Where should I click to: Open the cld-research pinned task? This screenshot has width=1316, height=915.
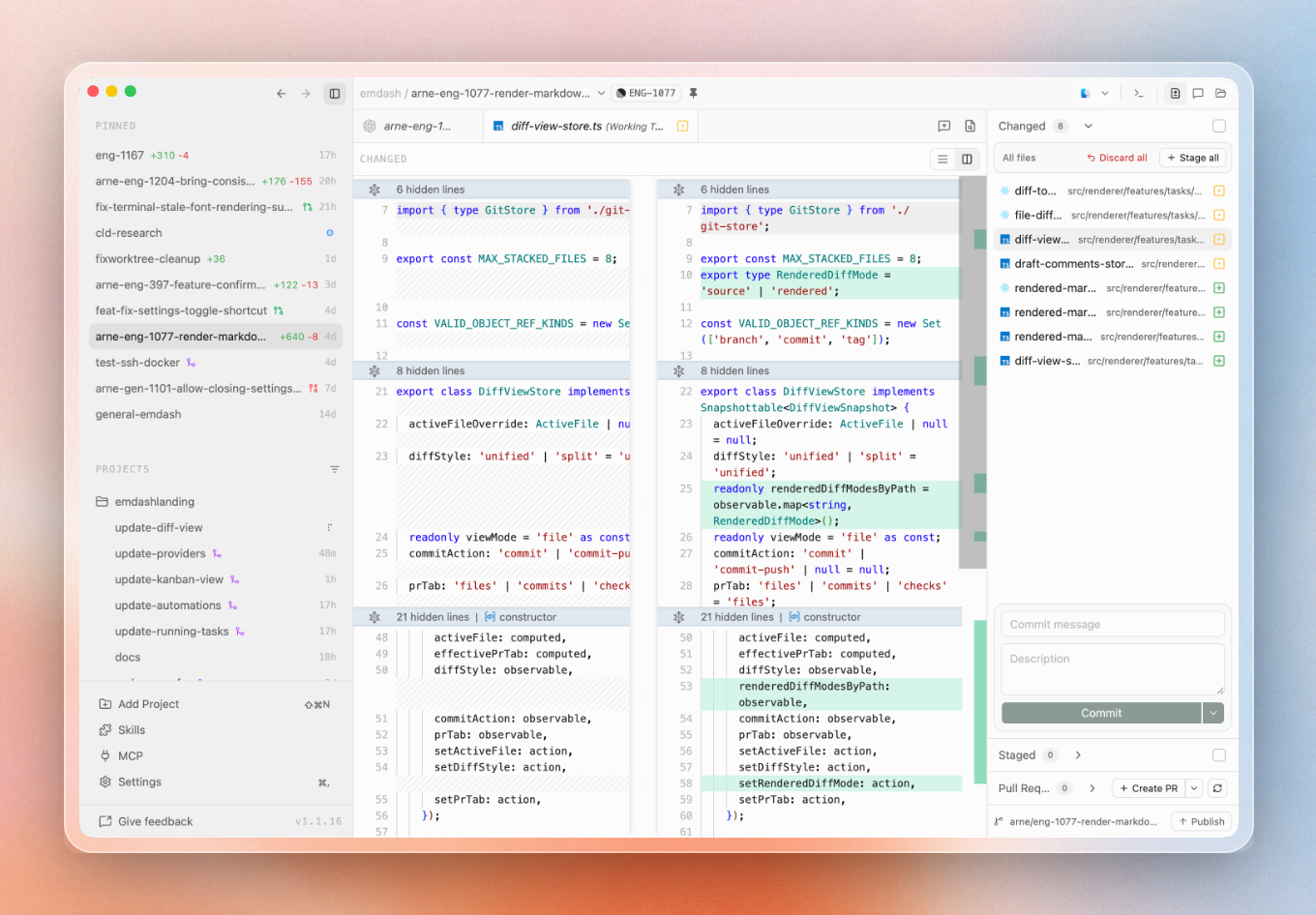[x=216, y=233]
